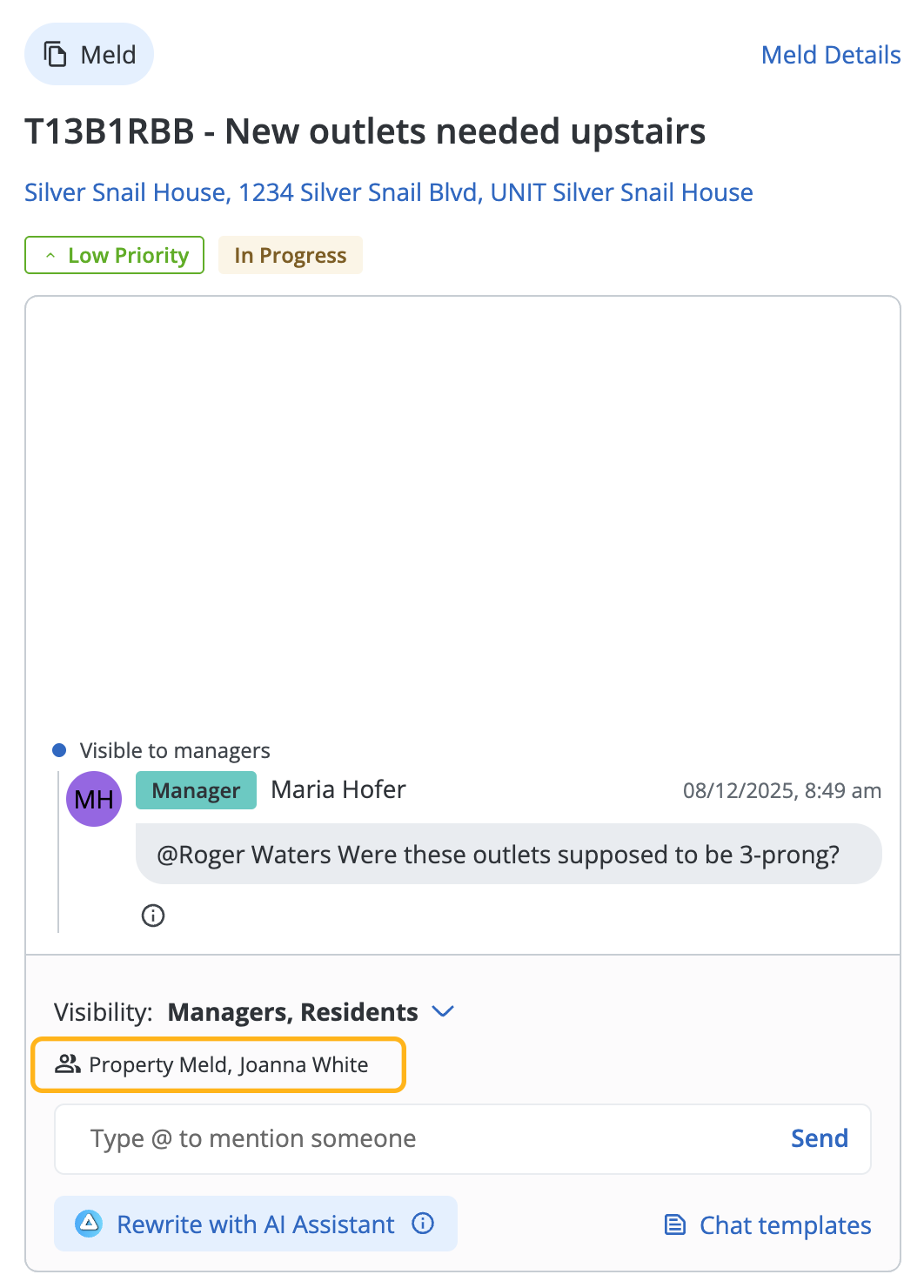This screenshot has height=1288, width=924.
Task: Click the Chat templates document icon
Action: click(675, 1225)
